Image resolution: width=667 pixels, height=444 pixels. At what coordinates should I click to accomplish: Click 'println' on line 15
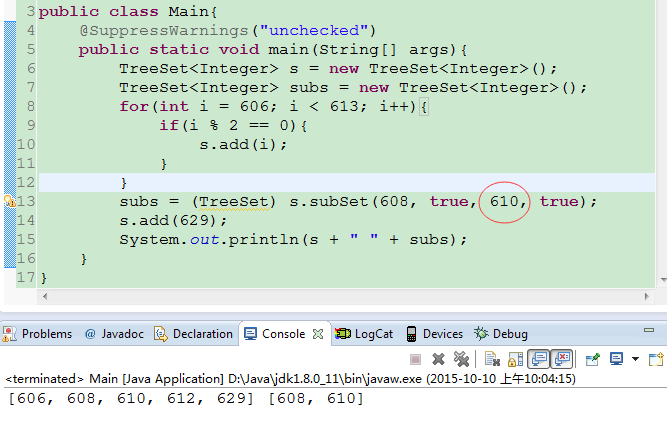coord(263,240)
